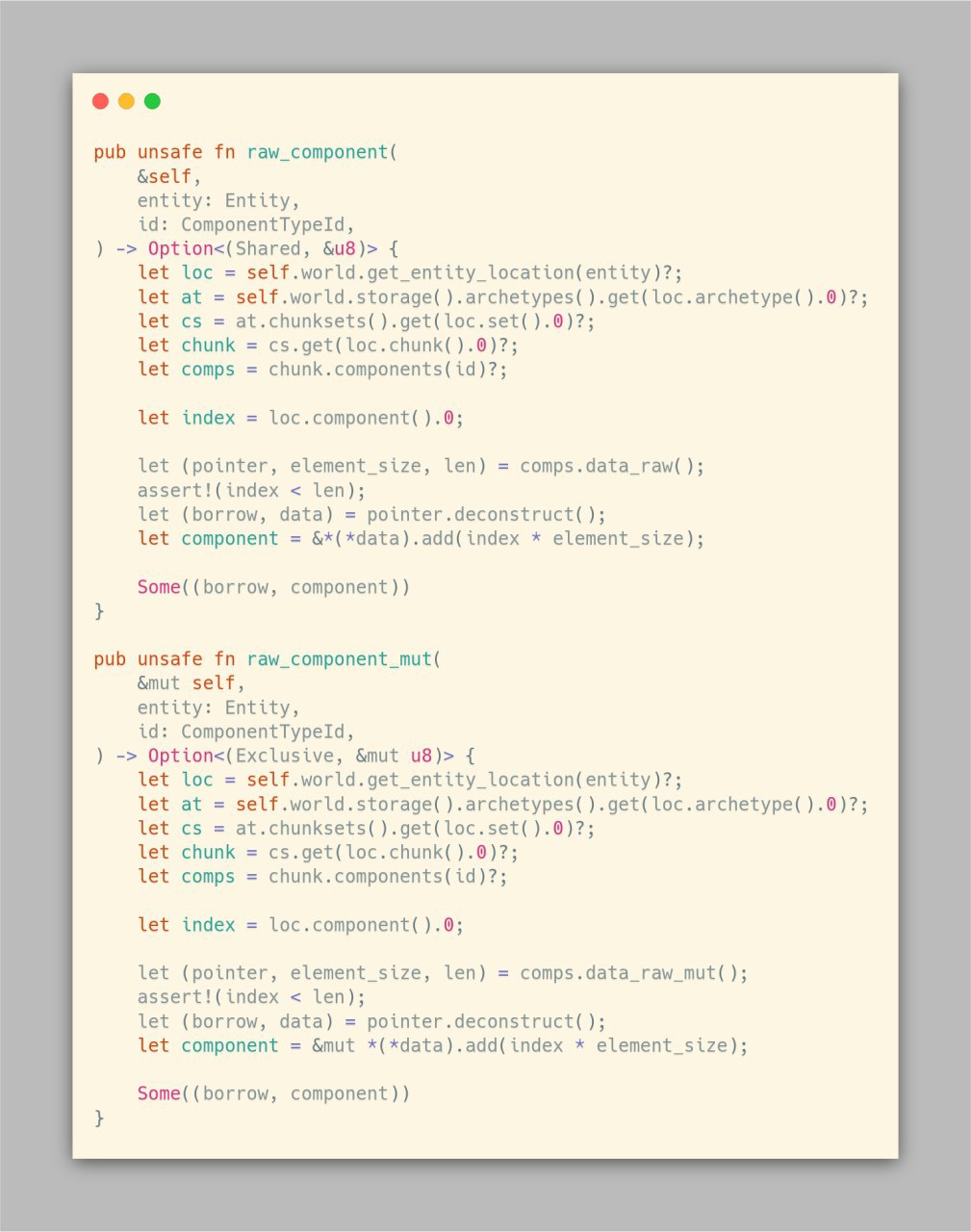Viewport: 971px width, 1232px height.
Task: Click "Some((borrow, component))" inside raw_component_mut
Action: pyautogui.click(x=273, y=1094)
